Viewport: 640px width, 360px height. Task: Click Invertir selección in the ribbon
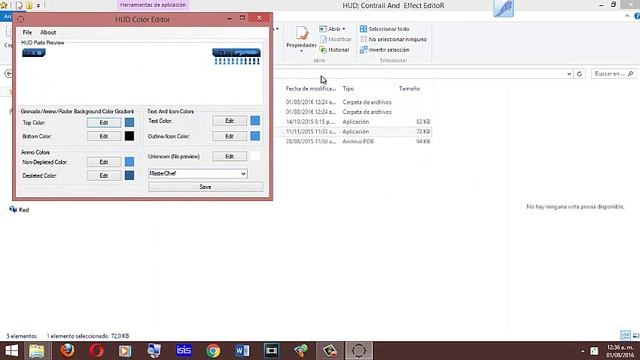click(x=384, y=50)
